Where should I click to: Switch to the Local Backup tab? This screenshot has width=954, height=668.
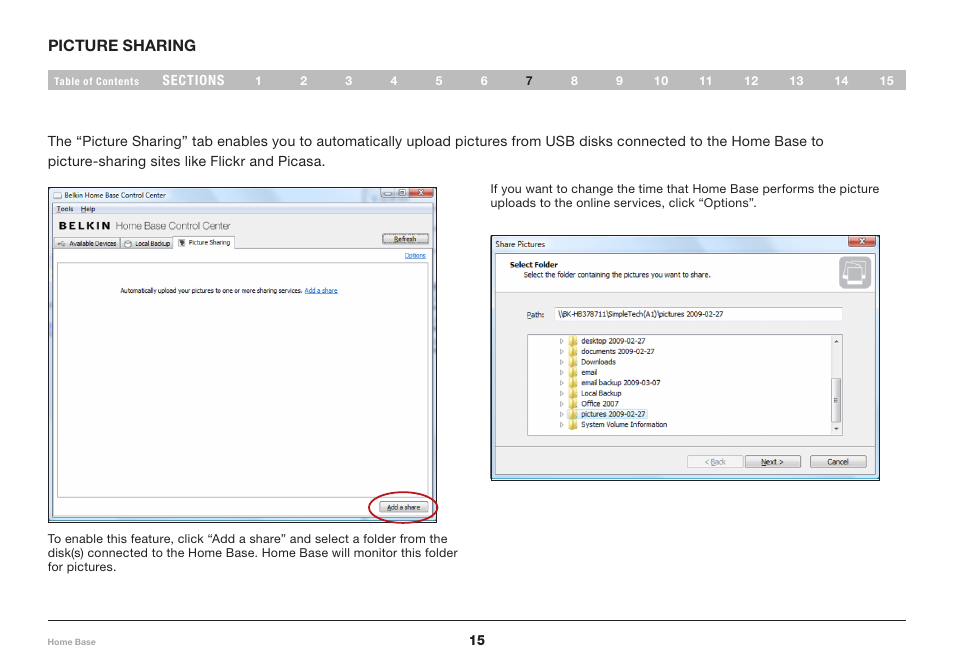coord(147,243)
